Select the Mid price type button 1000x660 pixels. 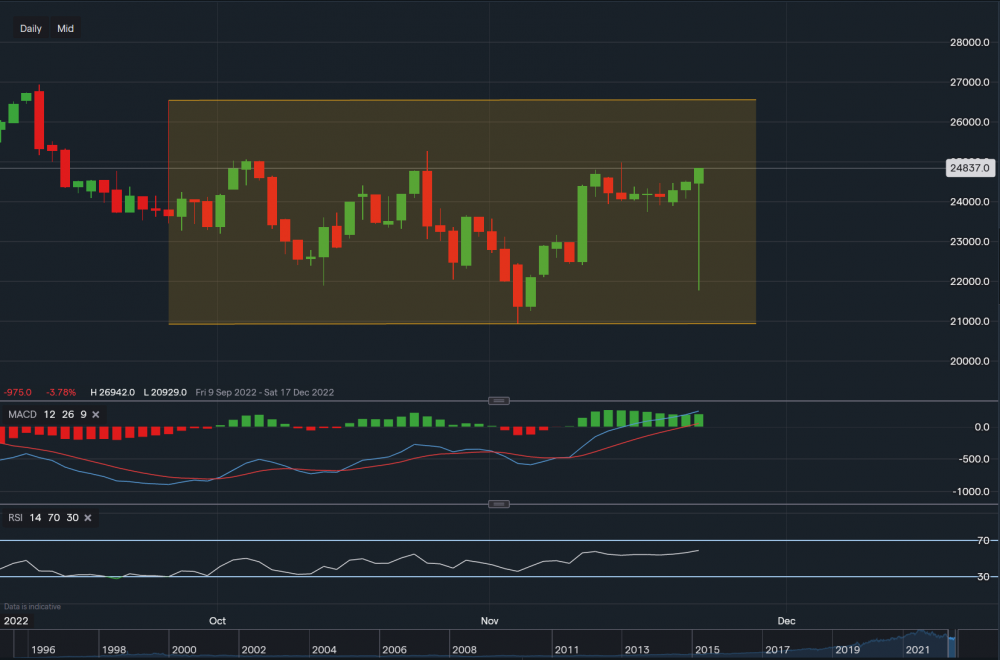tap(65, 28)
